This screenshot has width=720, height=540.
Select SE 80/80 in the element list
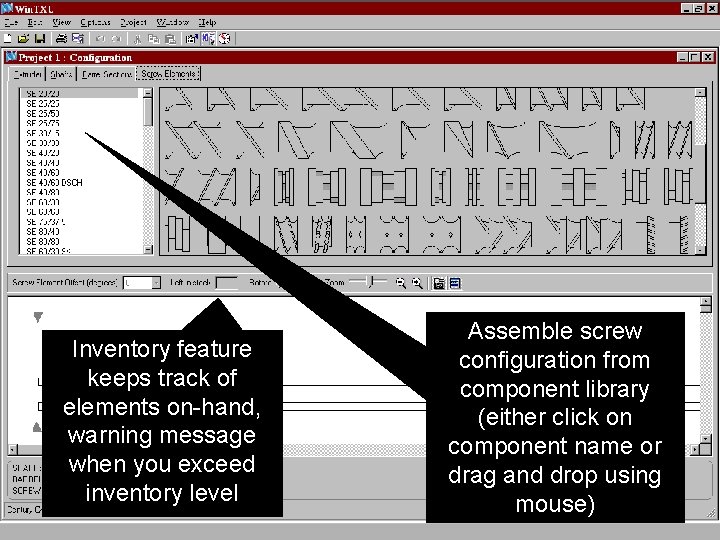(x=43, y=242)
